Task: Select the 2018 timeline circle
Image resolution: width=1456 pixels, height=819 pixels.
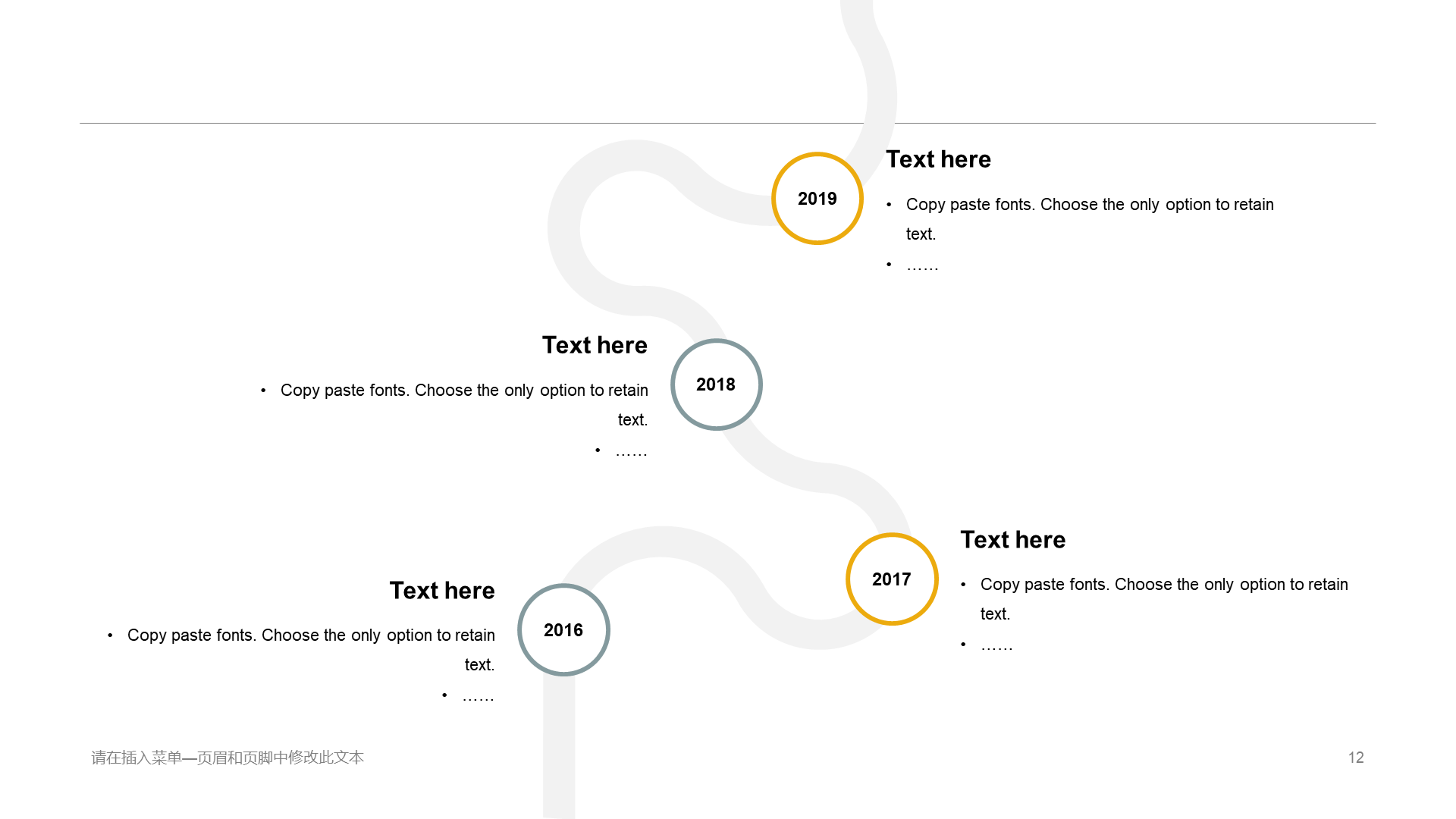Action: 716,384
